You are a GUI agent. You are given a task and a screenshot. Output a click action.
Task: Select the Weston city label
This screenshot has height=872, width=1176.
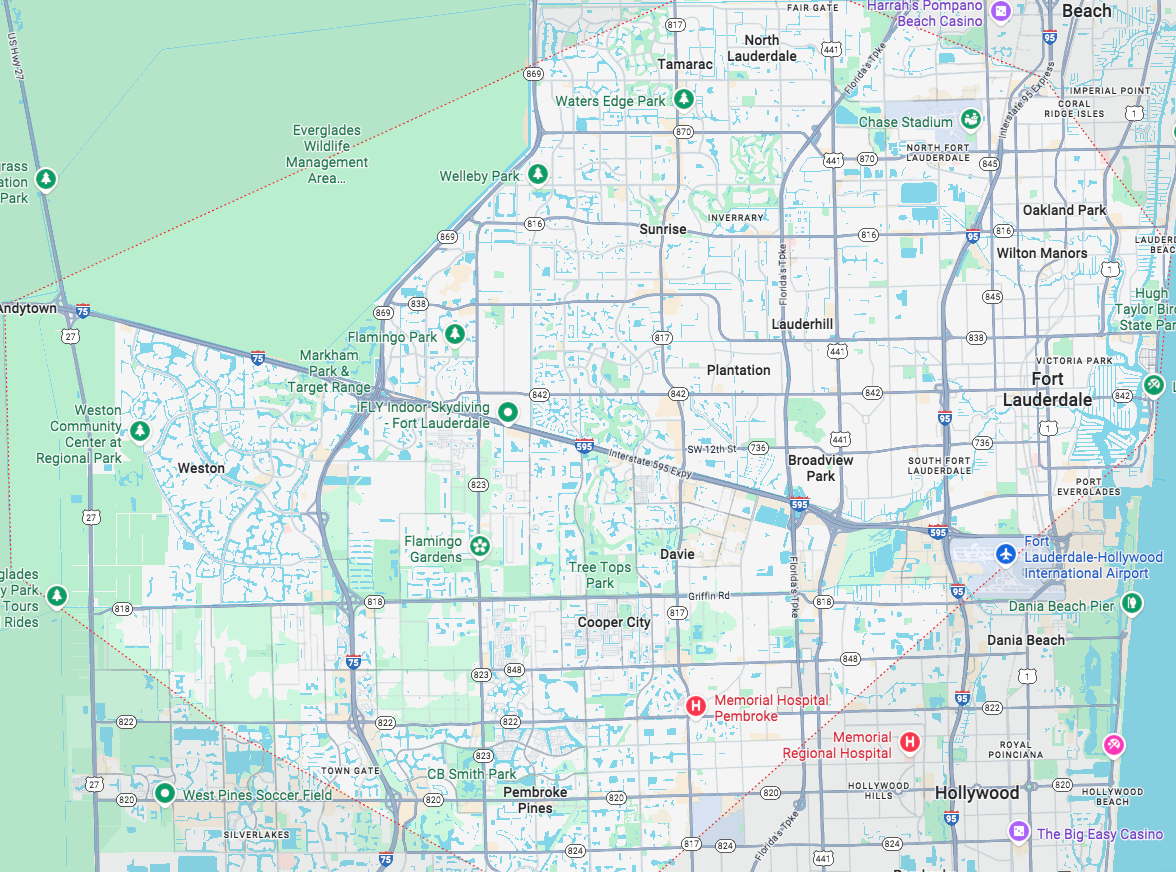pyautogui.click(x=201, y=468)
